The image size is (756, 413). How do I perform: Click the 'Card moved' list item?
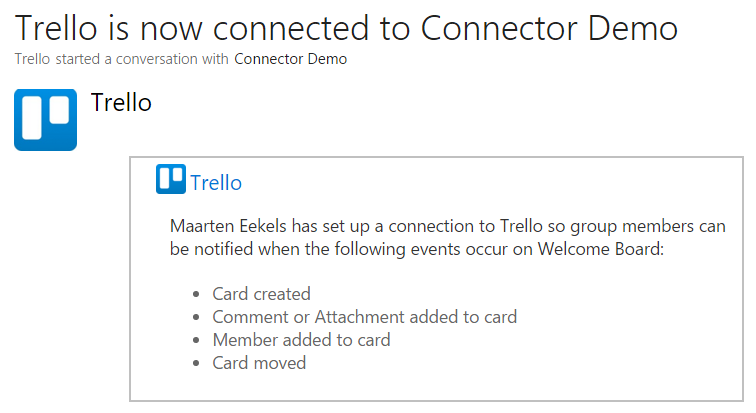coord(259,363)
